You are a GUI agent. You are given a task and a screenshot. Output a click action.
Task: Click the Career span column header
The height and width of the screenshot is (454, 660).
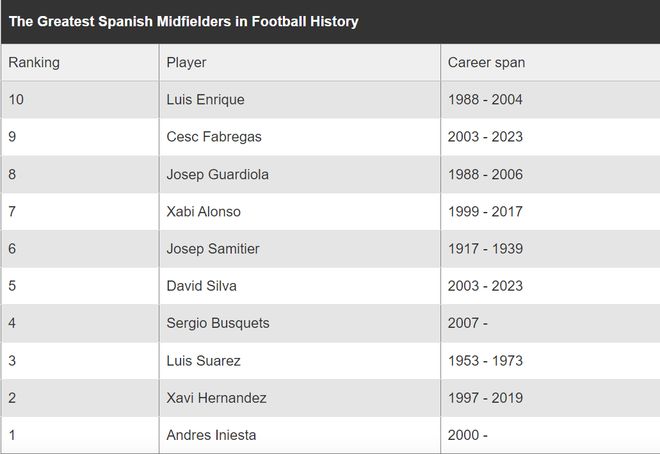click(x=486, y=62)
